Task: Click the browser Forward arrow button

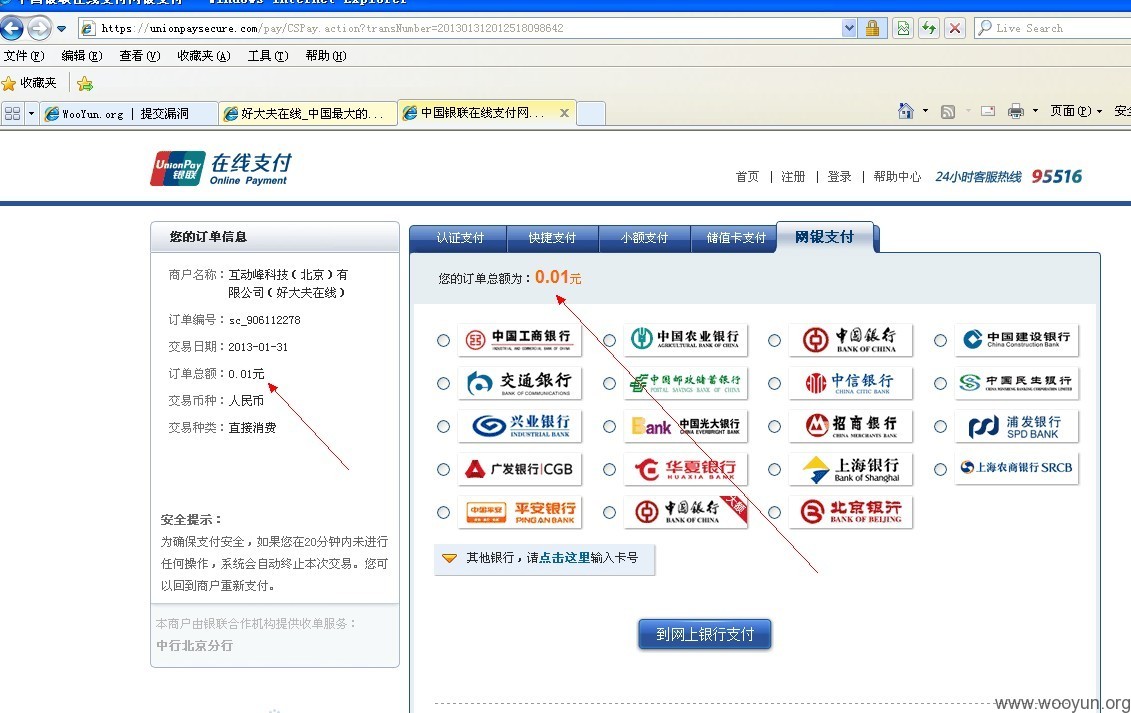Action: pyautogui.click(x=39, y=28)
